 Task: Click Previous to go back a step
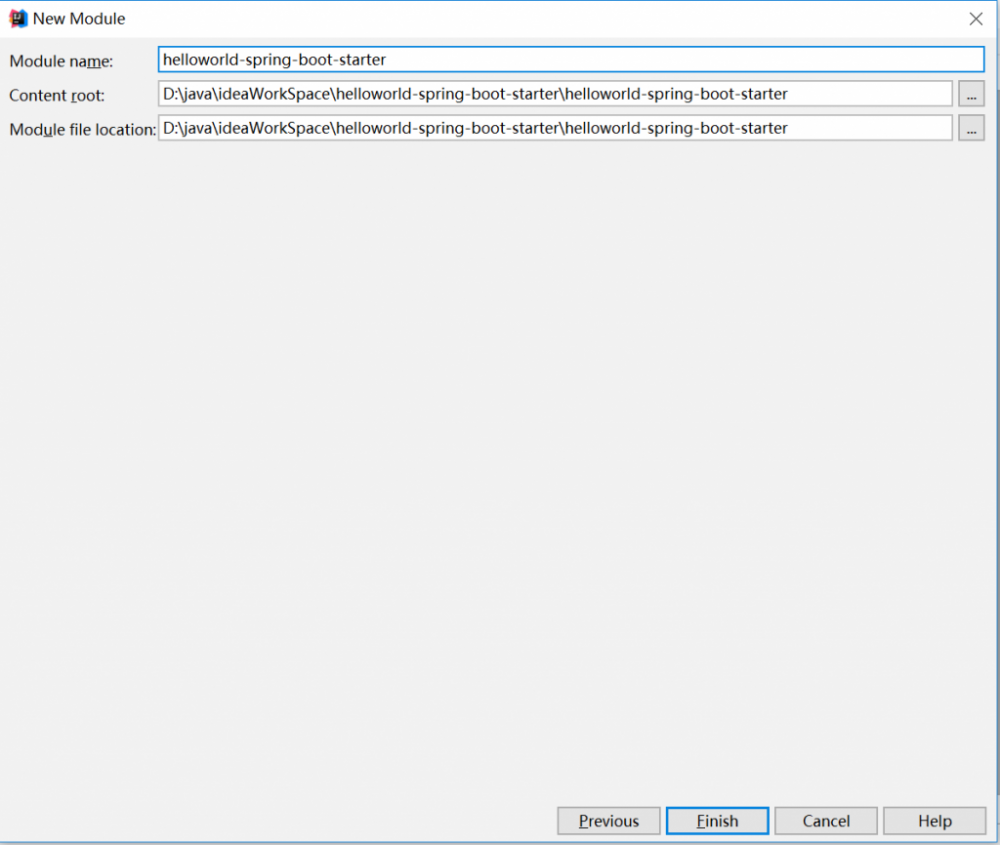pos(608,820)
